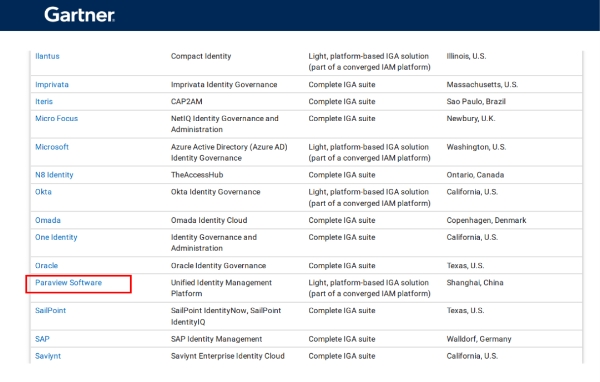Open the Okta vendor link
Viewport: 600px width, 382px height.
click(x=43, y=192)
